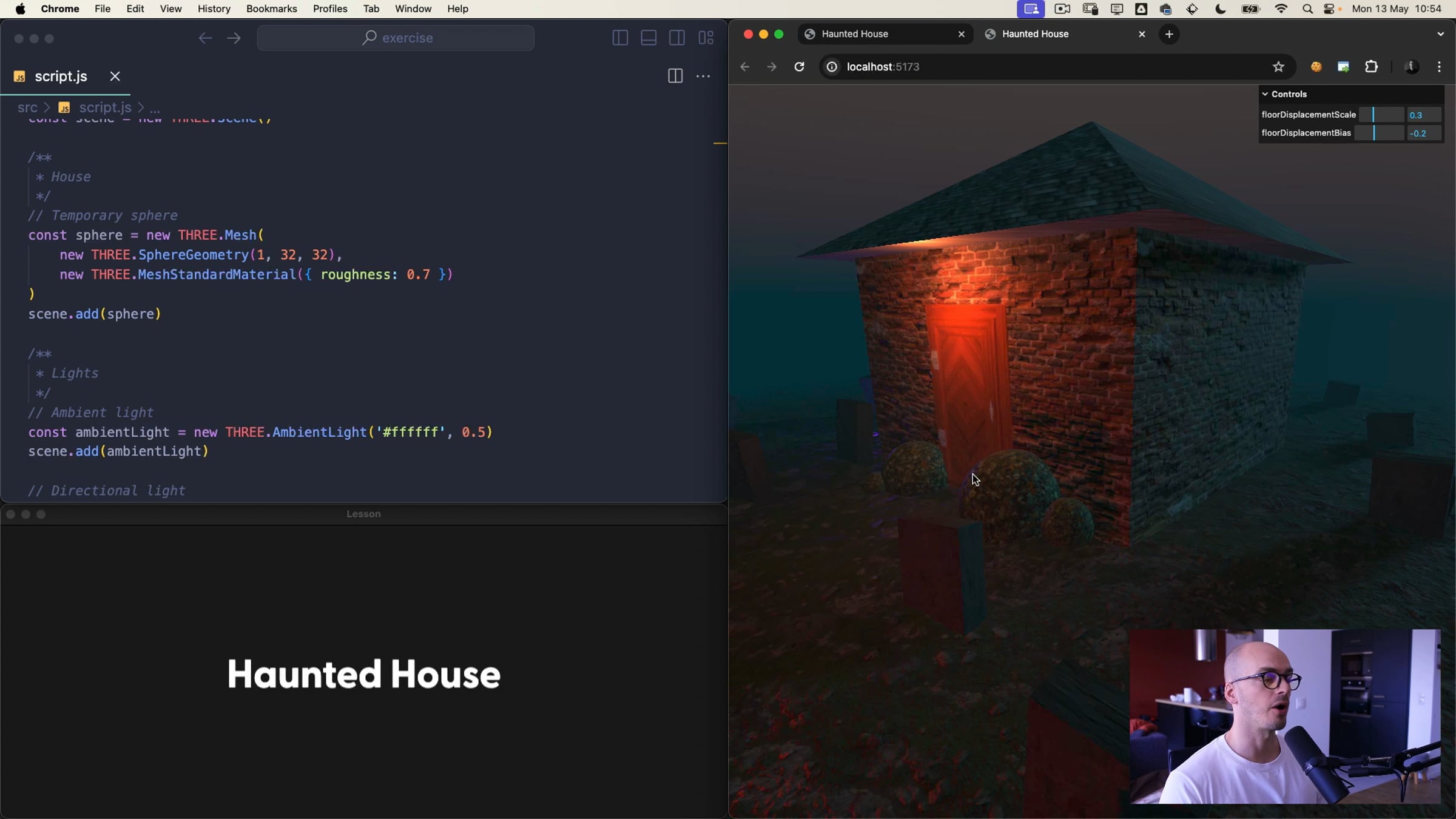The height and width of the screenshot is (819, 1456).
Task: Click the src breadcrumb folder
Action: coord(27,107)
